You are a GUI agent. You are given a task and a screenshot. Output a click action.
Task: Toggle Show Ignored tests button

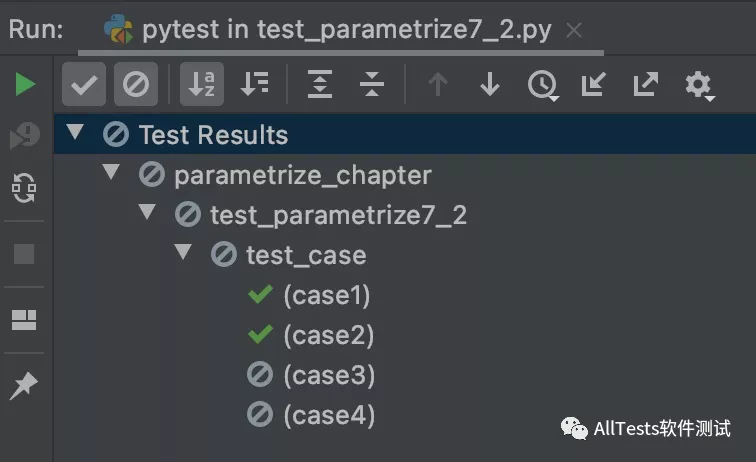point(135,85)
